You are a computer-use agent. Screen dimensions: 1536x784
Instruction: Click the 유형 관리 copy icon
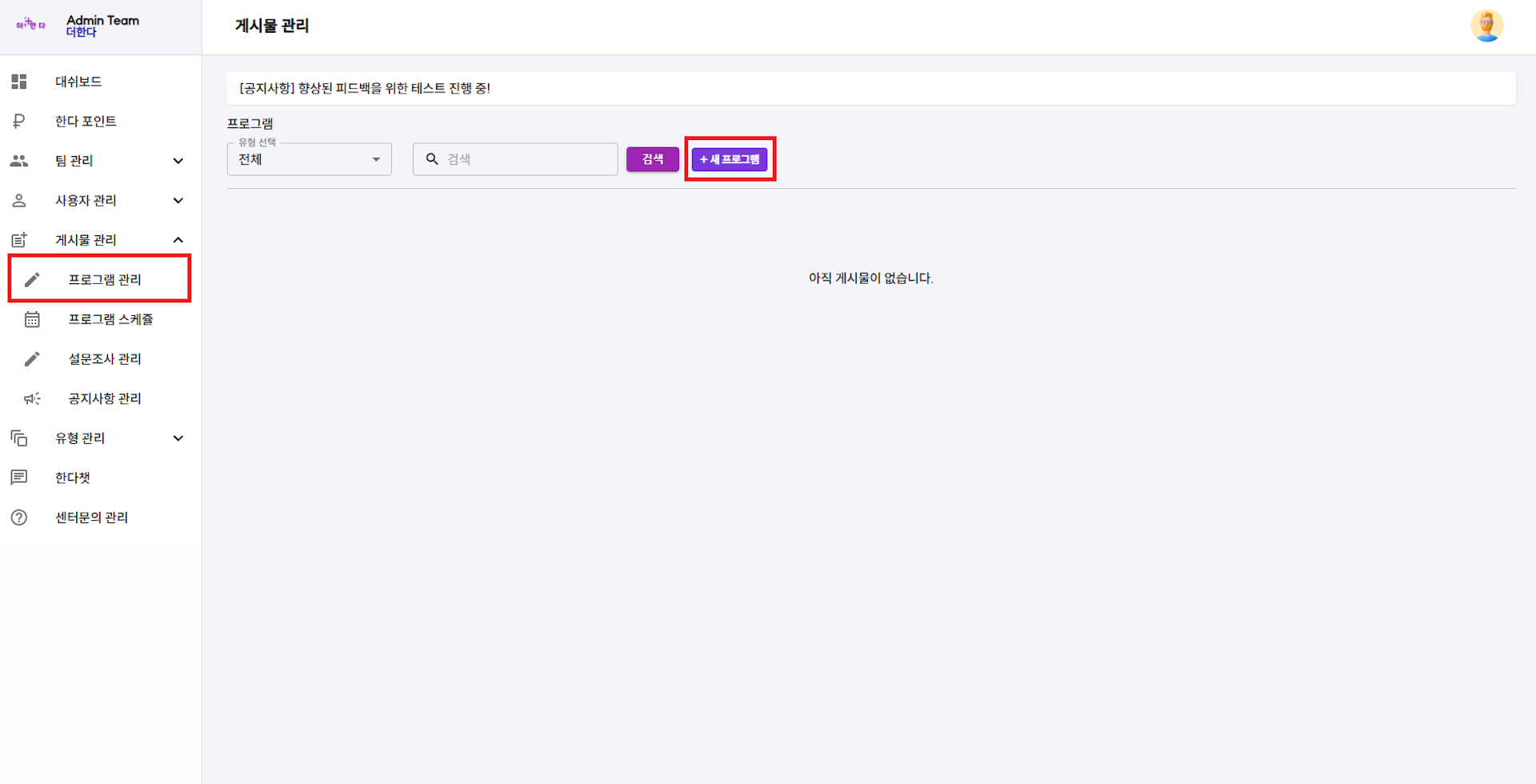point(19,438)
